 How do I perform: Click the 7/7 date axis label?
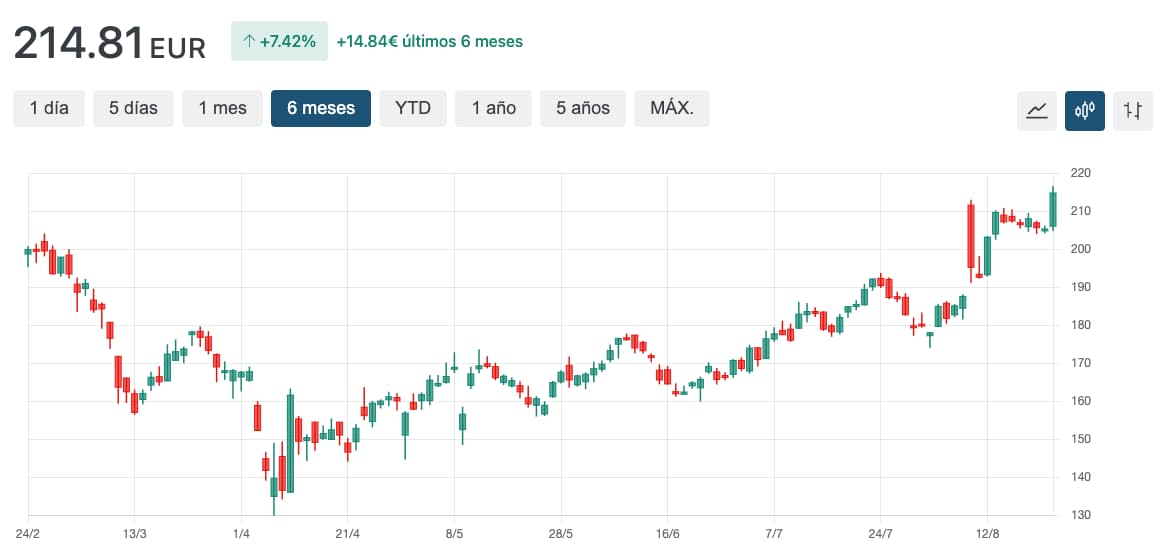(774, 534)
